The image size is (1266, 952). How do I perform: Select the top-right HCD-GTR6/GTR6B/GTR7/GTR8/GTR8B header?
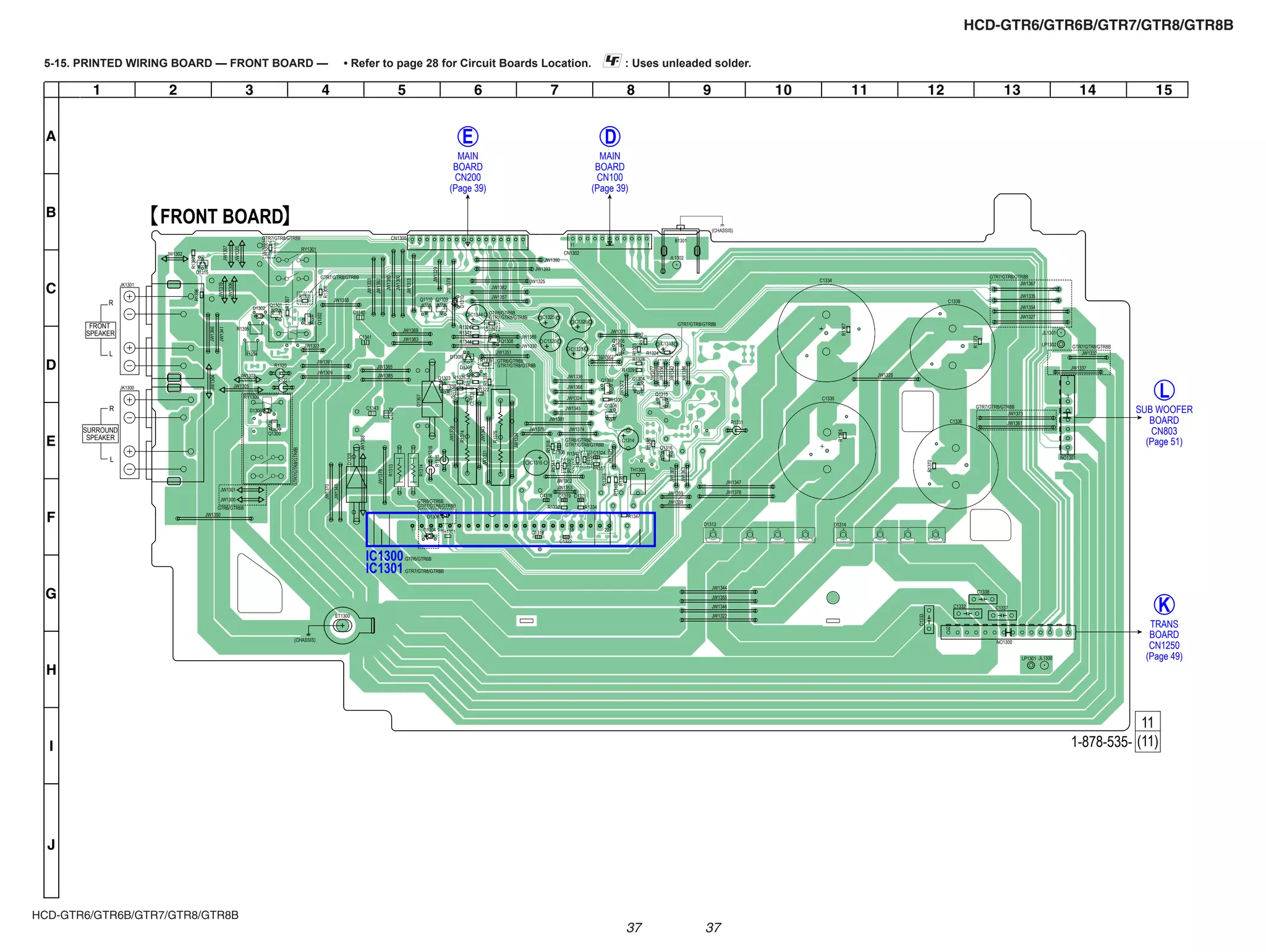tap(1098, 25)
